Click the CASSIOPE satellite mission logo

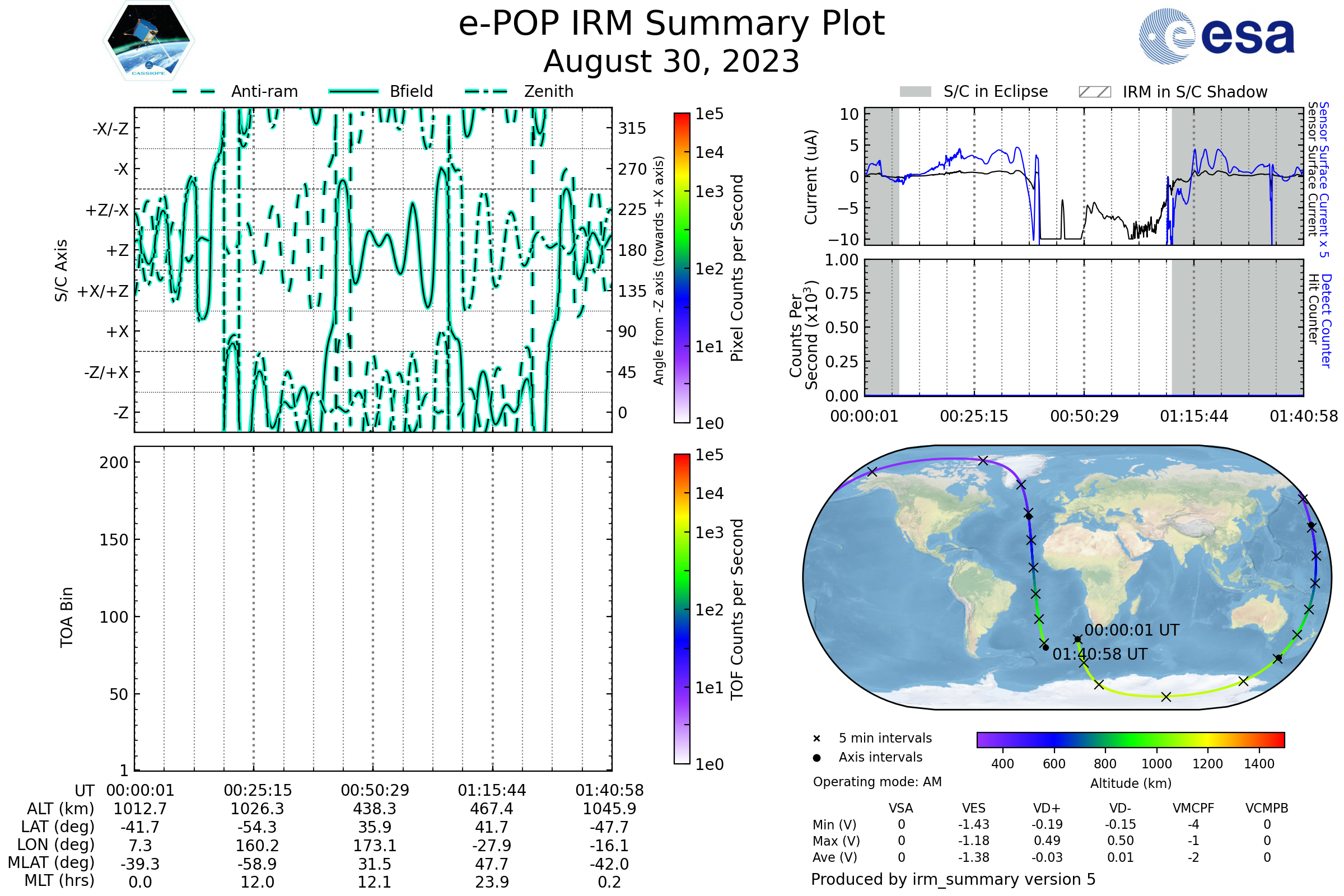click(148, 41)
